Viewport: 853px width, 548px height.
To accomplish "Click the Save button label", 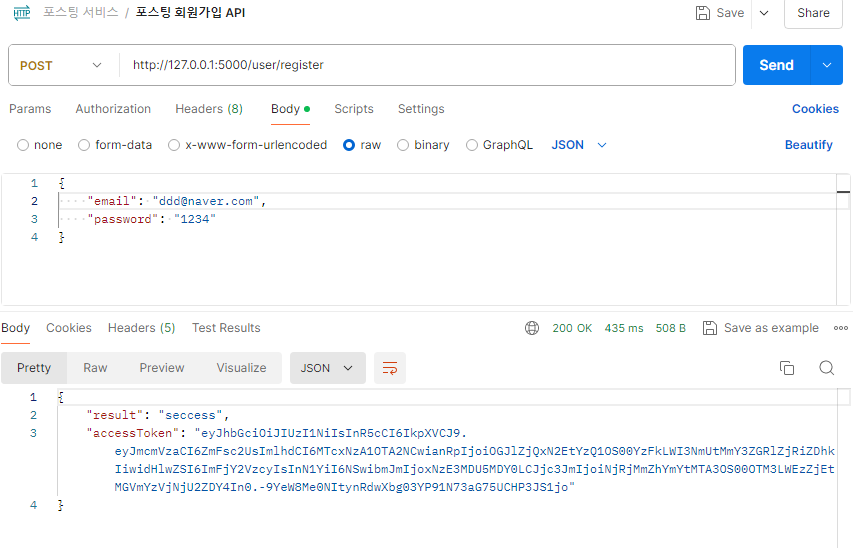I will coord(730,13).
